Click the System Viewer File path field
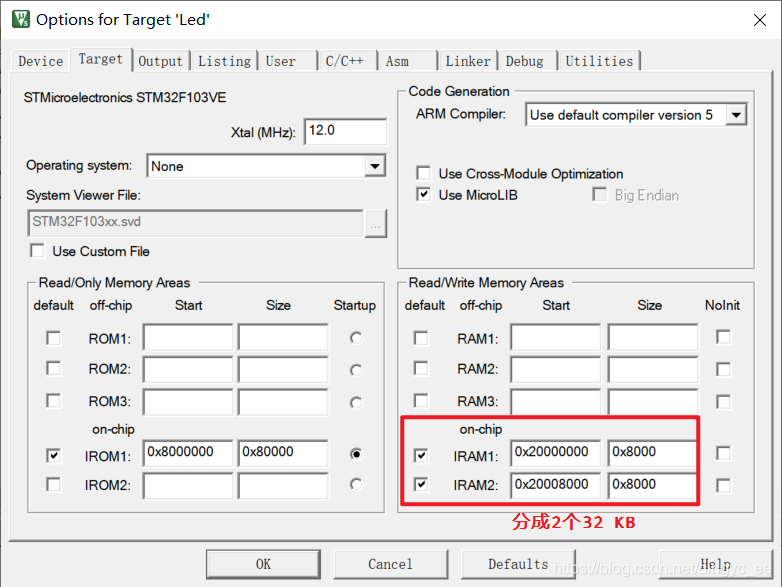 coord(196,222)
